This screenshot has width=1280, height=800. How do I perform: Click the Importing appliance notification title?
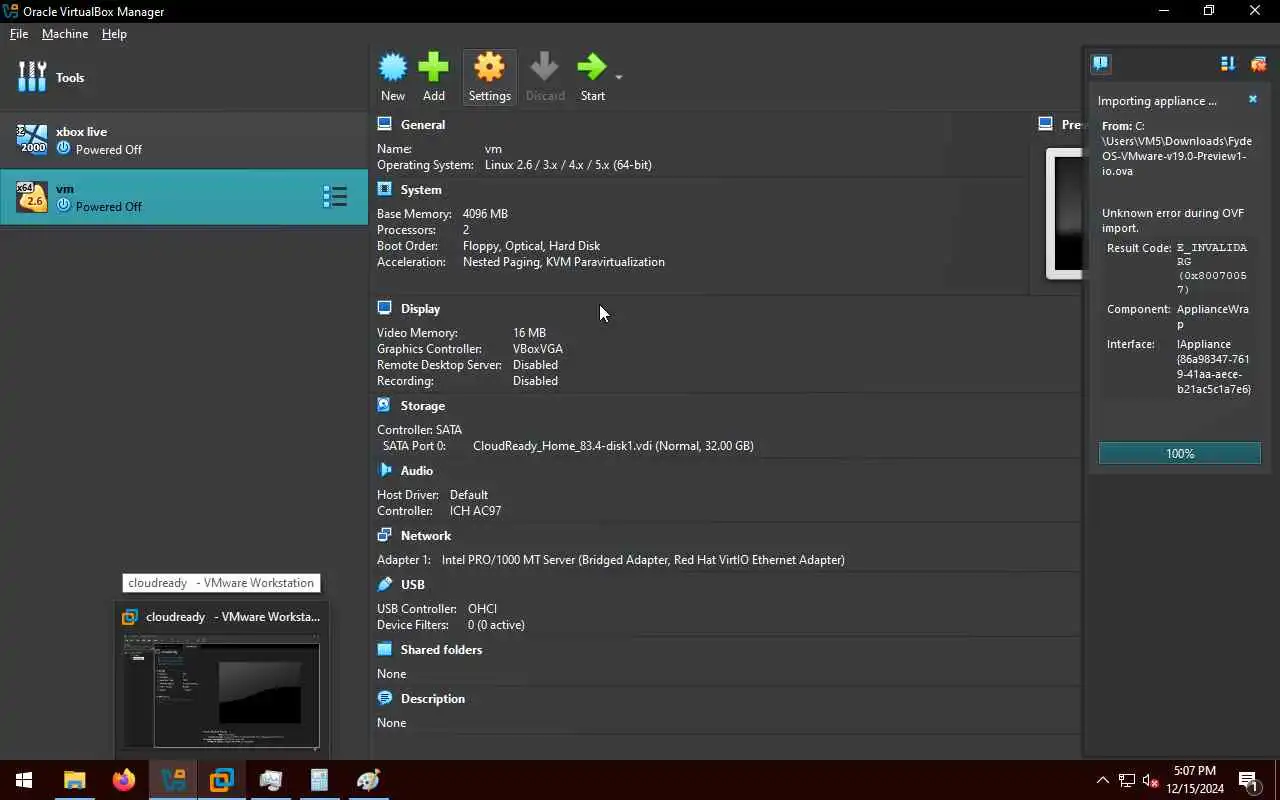tap(1157, 101)
